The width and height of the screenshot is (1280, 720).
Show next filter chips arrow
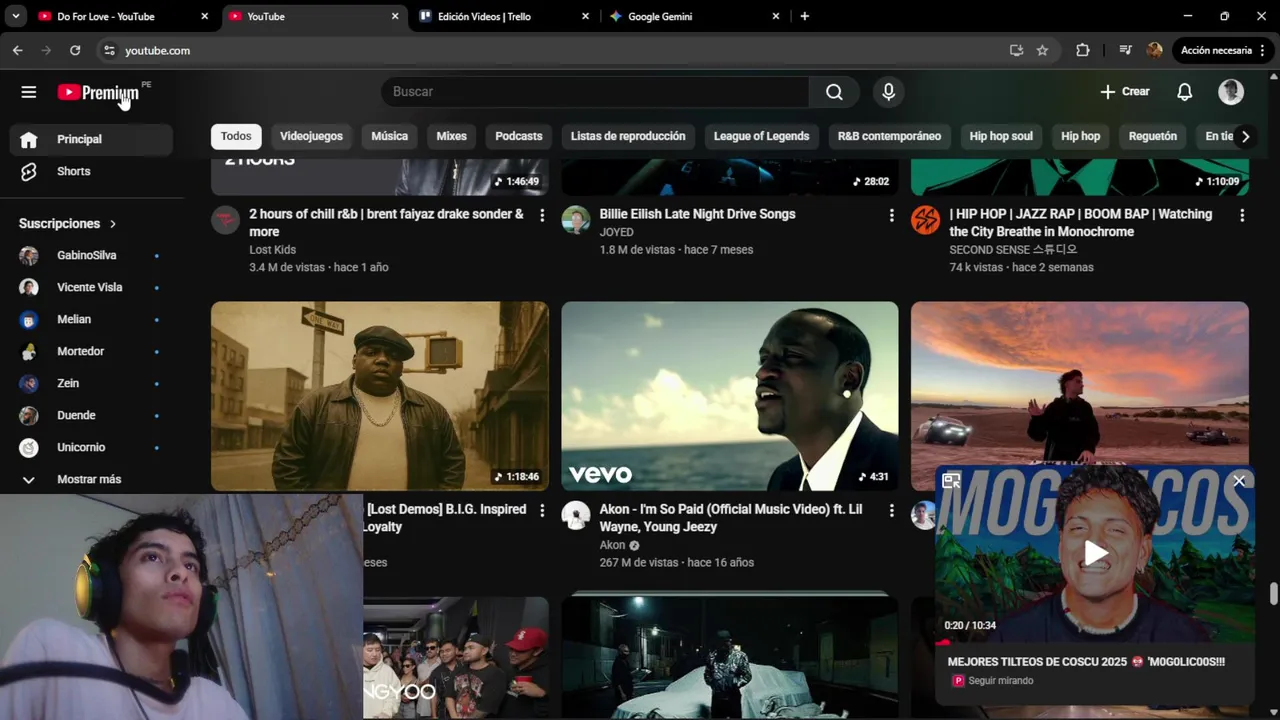coord(1245,136)
